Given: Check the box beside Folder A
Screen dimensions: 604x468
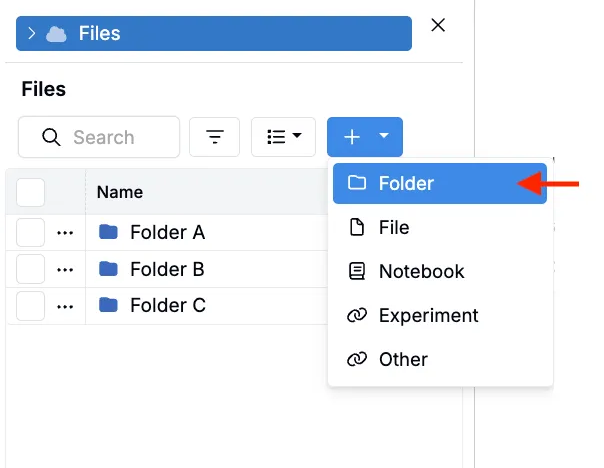Looking at the screenshot, I should 31,233.
